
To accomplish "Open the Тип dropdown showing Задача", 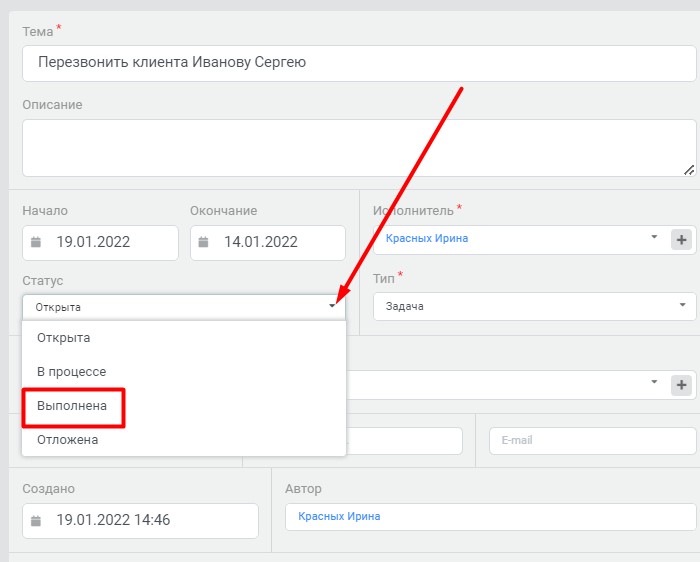I will pyautogui.click(x=534, y=306).
